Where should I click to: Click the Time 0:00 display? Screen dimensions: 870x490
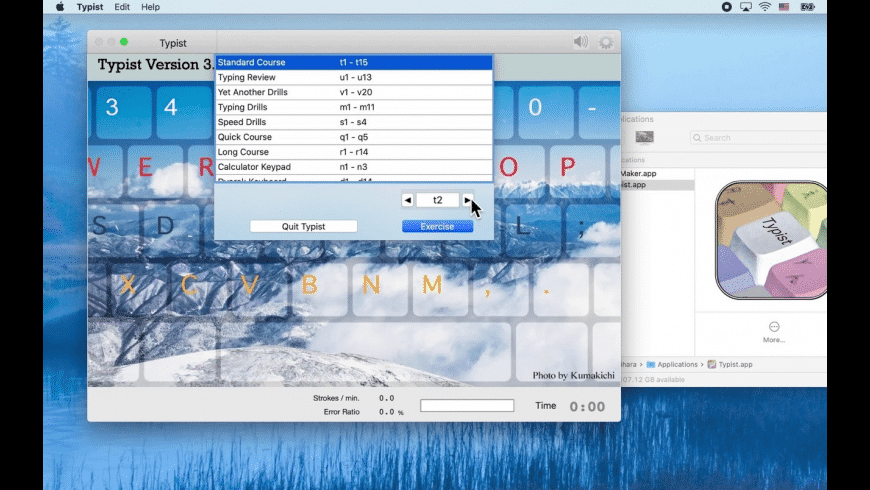pyautogui.click(x=587, y=407)
